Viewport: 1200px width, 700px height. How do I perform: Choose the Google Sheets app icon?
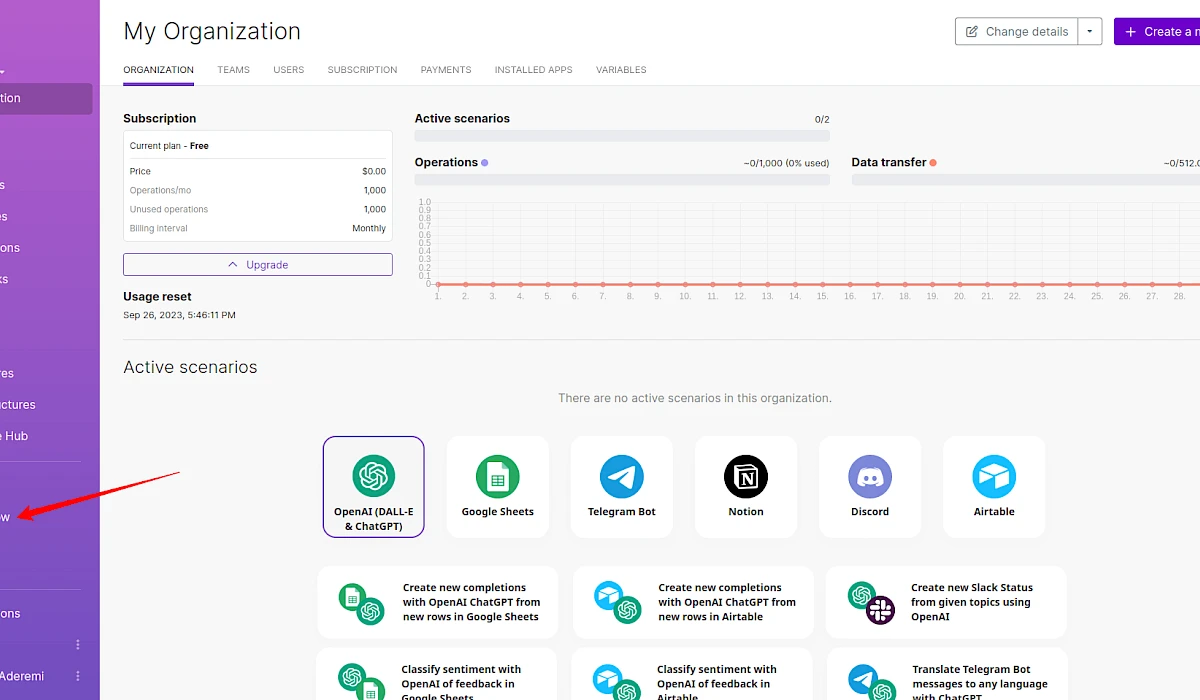[x=497, y=476]
